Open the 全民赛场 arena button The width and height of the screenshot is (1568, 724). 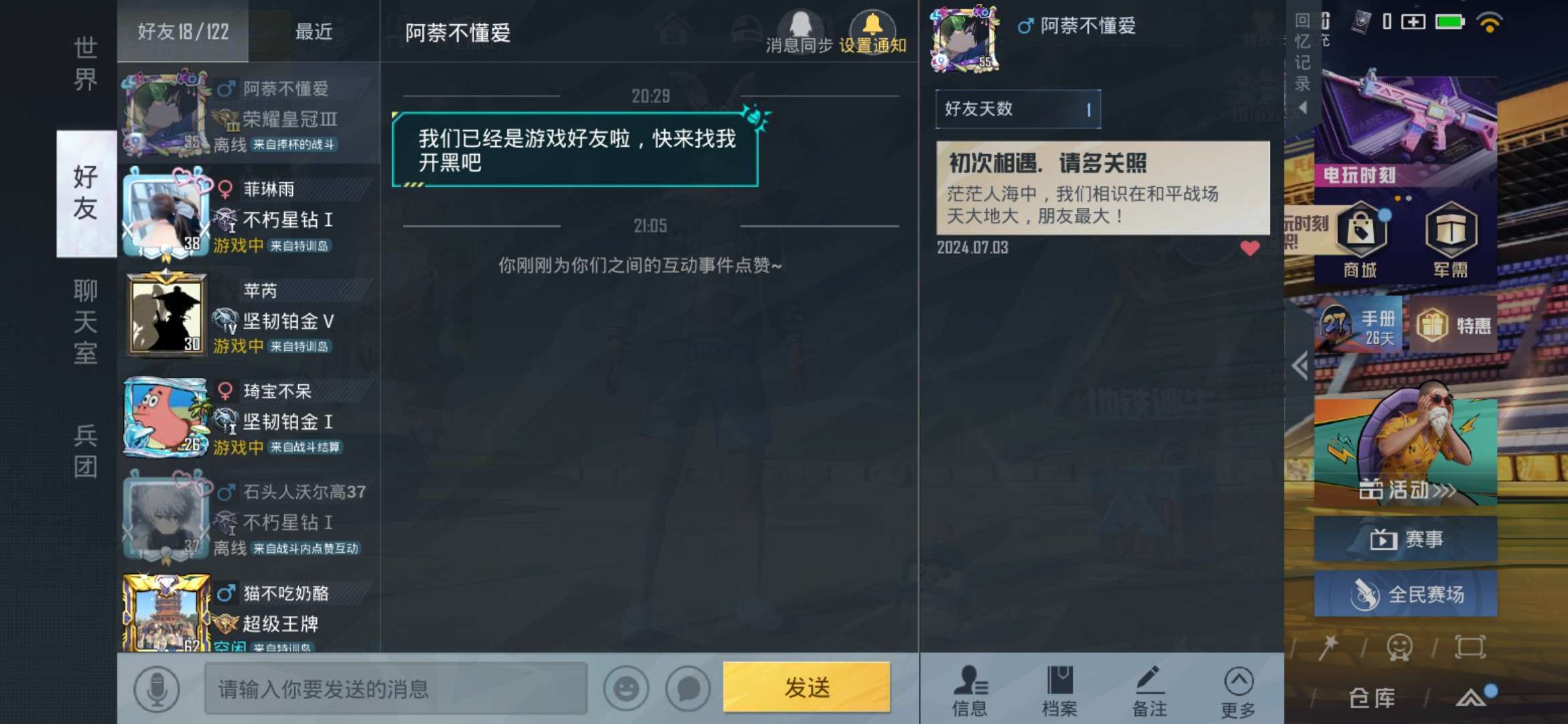(1406, 594)
